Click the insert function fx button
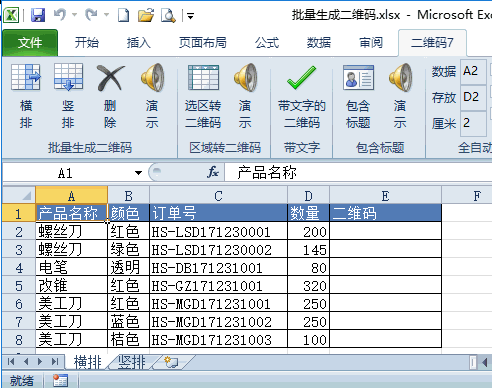The width and height of the screenshot is (492, 388). coord(213,172)
